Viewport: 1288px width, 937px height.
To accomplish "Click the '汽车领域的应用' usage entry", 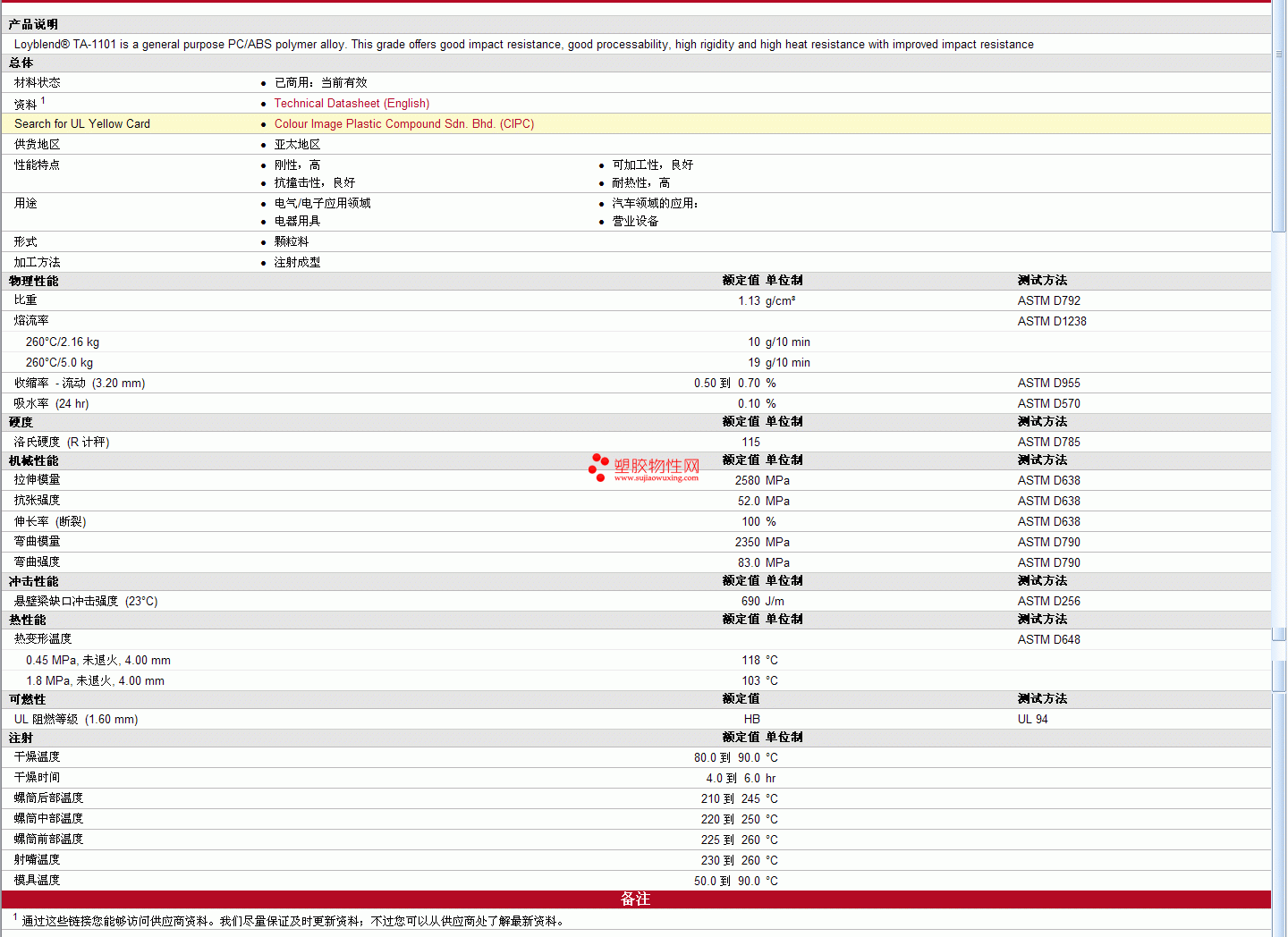I will tap(655, 203).
